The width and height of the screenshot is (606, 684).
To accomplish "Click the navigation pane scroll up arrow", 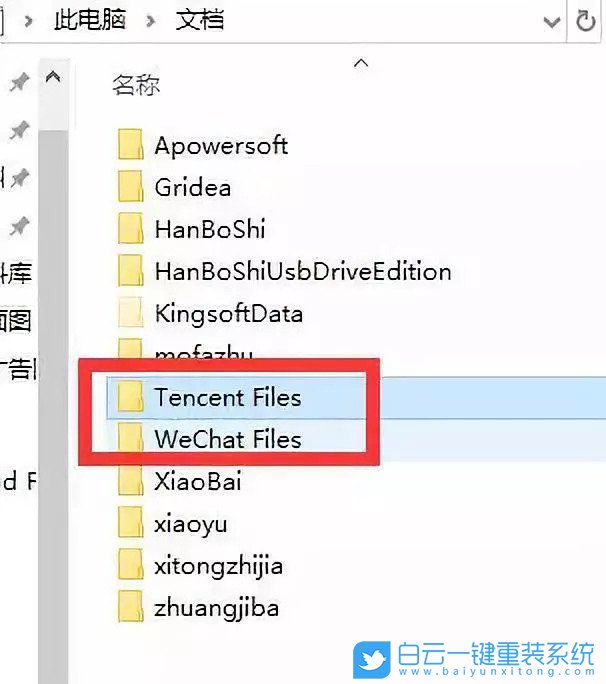I will click(x=53, y=77).
